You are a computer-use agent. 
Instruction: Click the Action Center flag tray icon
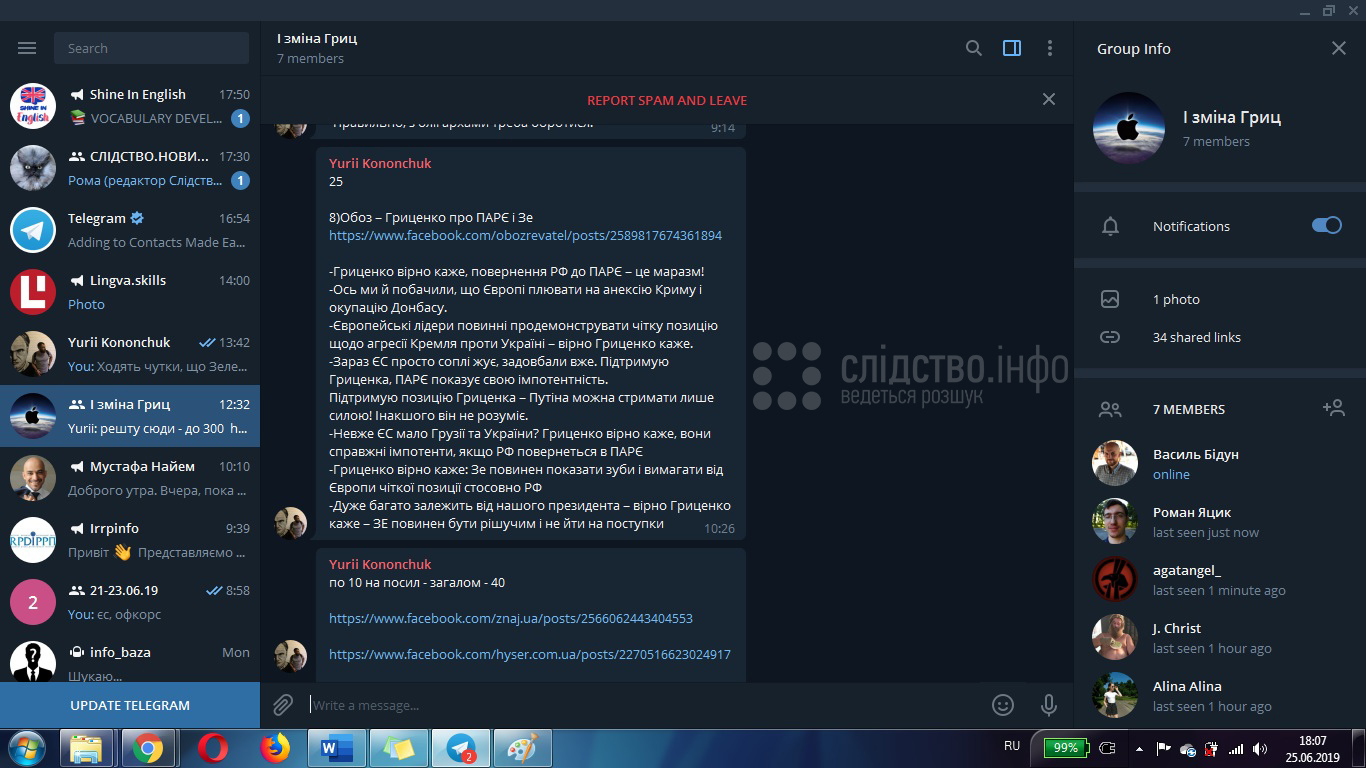click(1163, 748)
